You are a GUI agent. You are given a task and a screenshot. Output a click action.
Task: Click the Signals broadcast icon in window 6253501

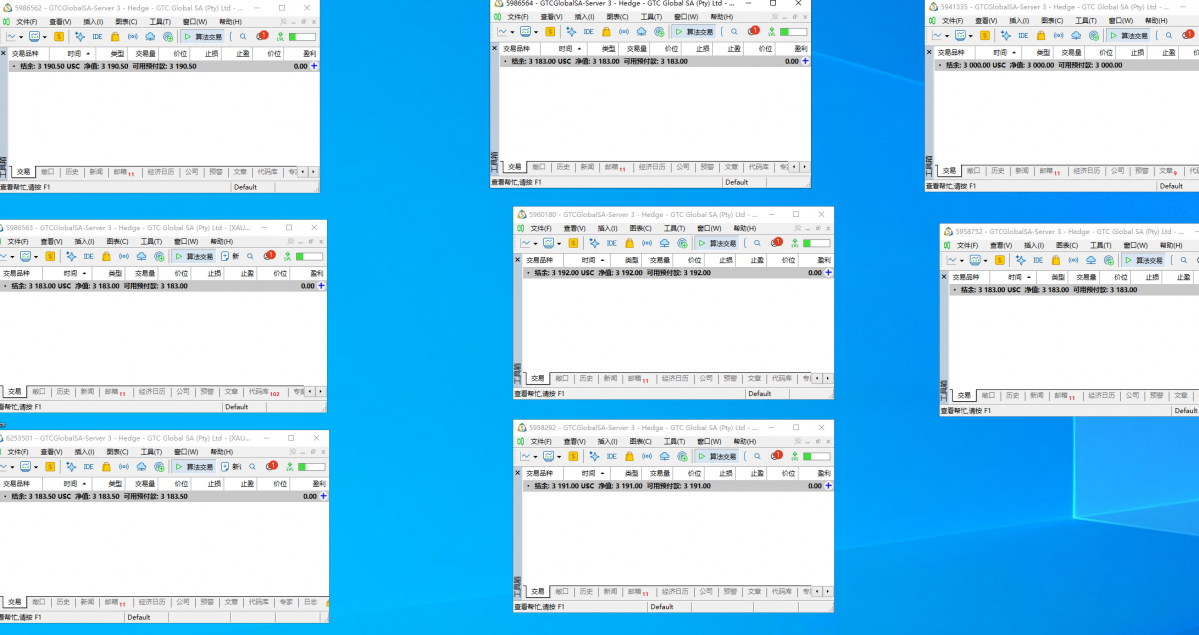(124, 467)
